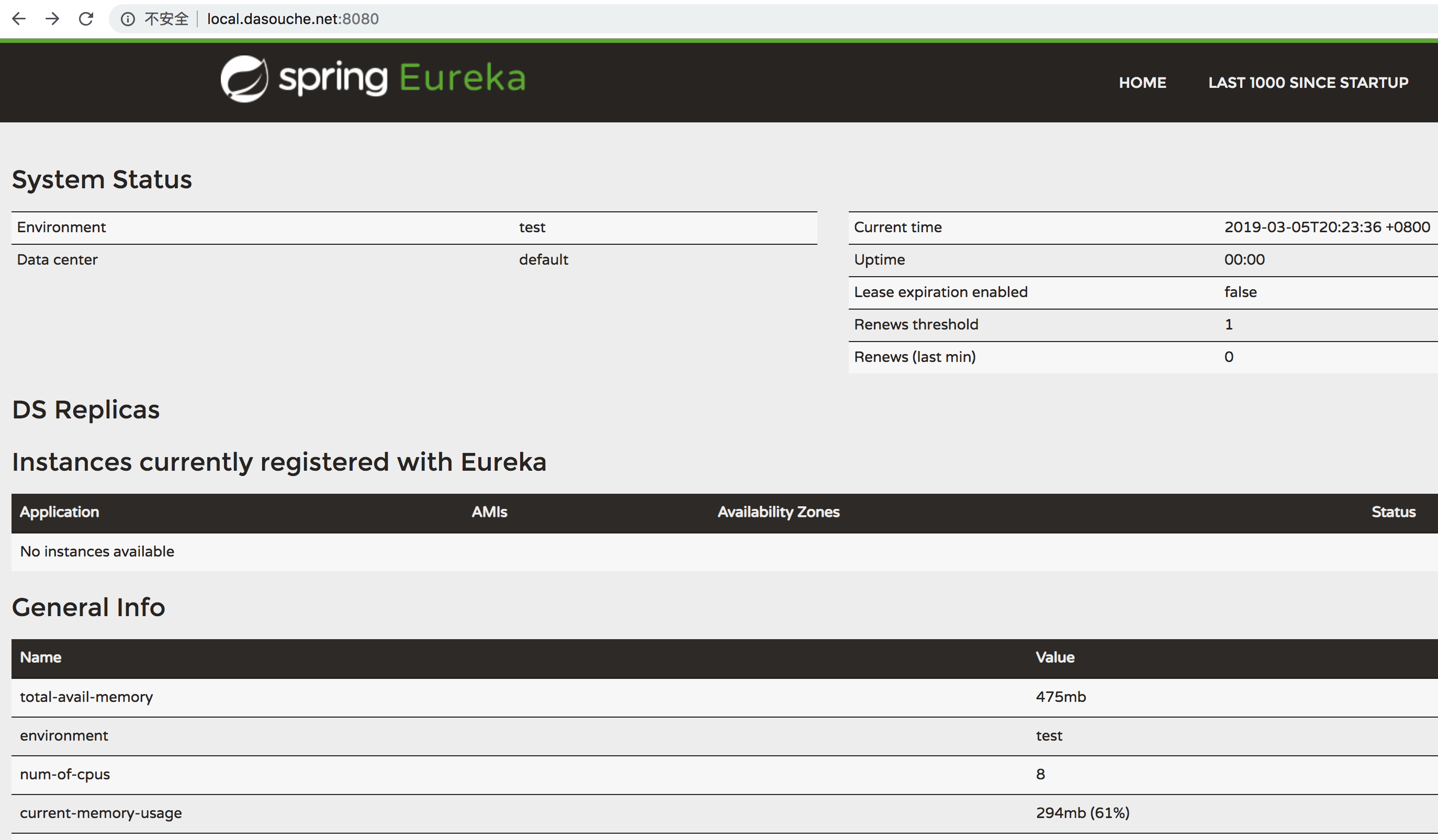Click the General Info heading
Screen dimensions: 1438x840
point(88,607)
